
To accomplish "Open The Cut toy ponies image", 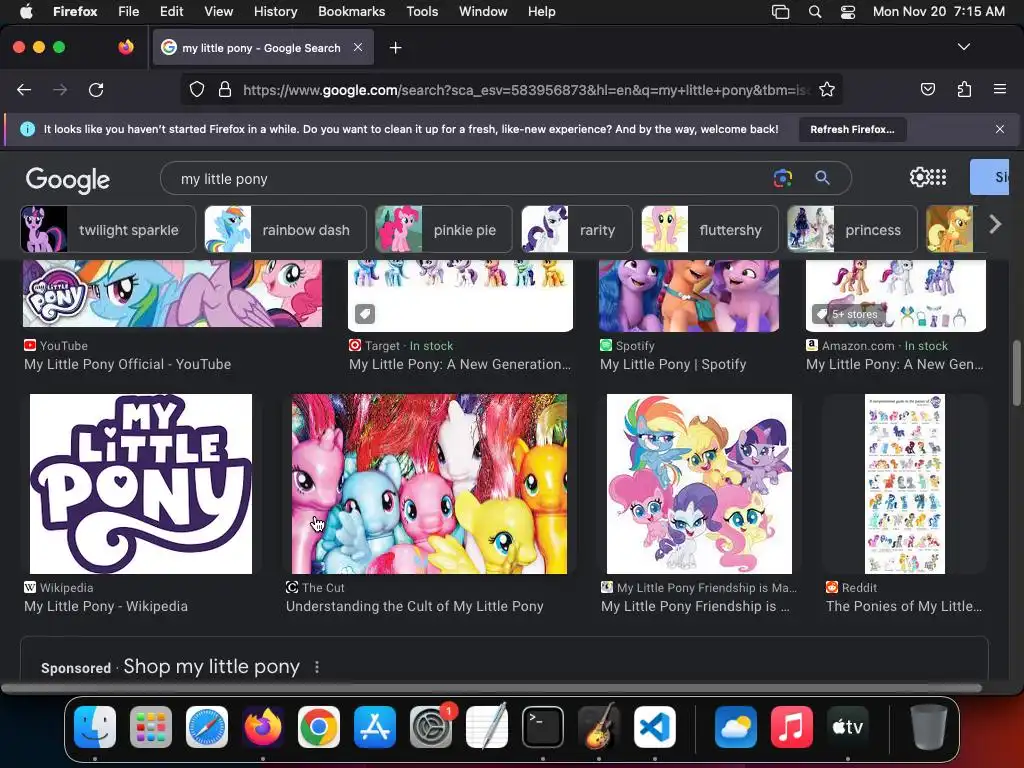I will 429,484.
